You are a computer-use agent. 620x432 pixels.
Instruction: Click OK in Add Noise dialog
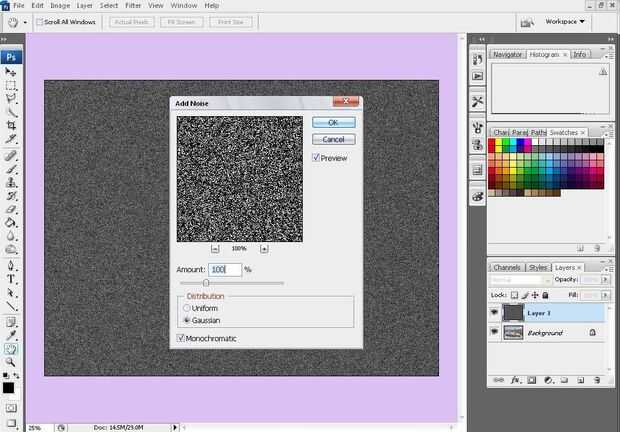pos(333,122)
